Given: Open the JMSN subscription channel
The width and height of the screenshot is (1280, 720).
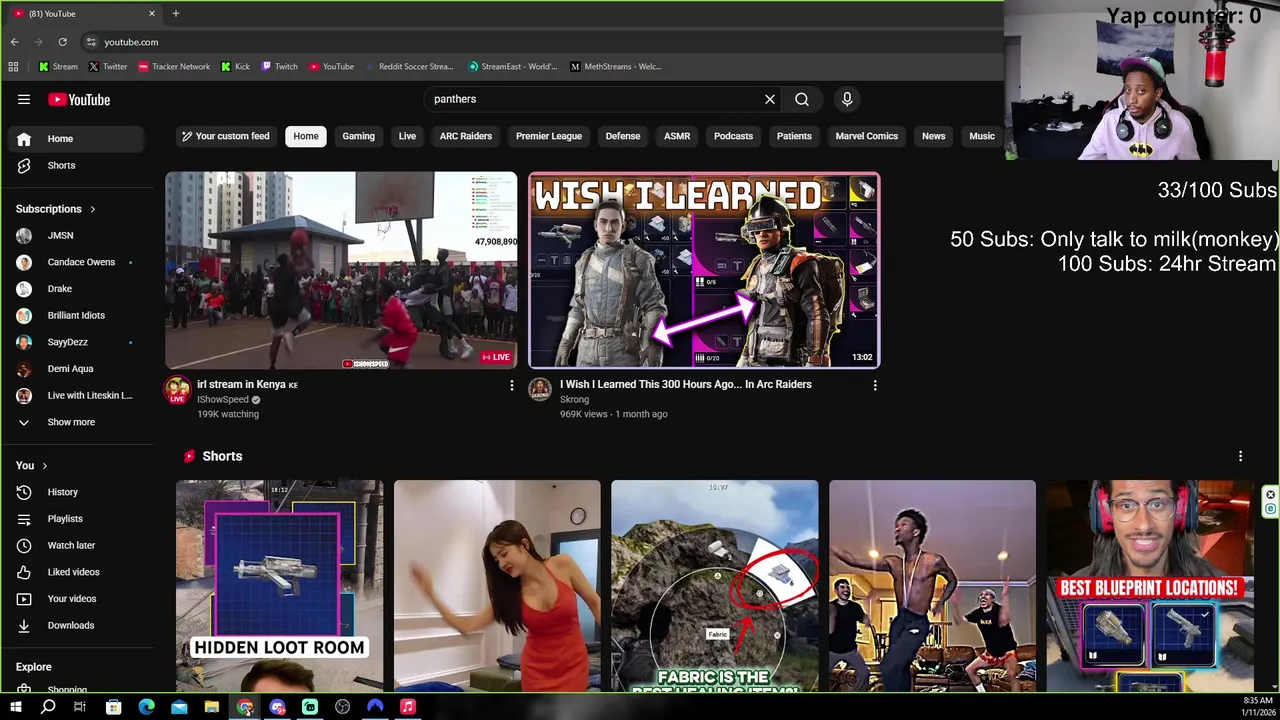Looking at the screenshot, I should 76,235.
